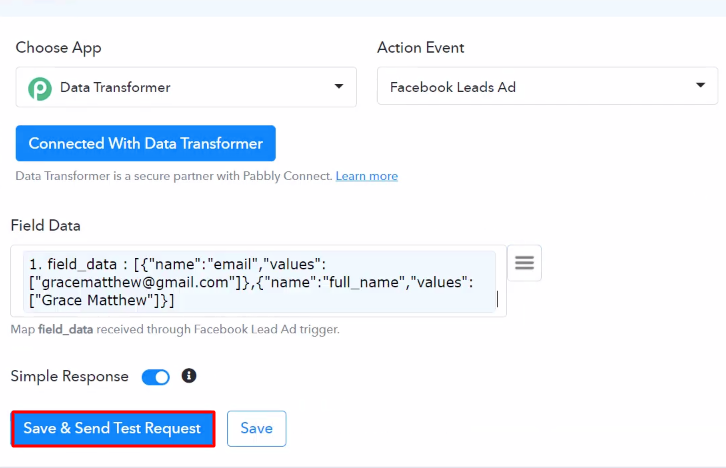Screen dimensions: 726x468
Task: Click the Save button
Action: click(257, 429)
